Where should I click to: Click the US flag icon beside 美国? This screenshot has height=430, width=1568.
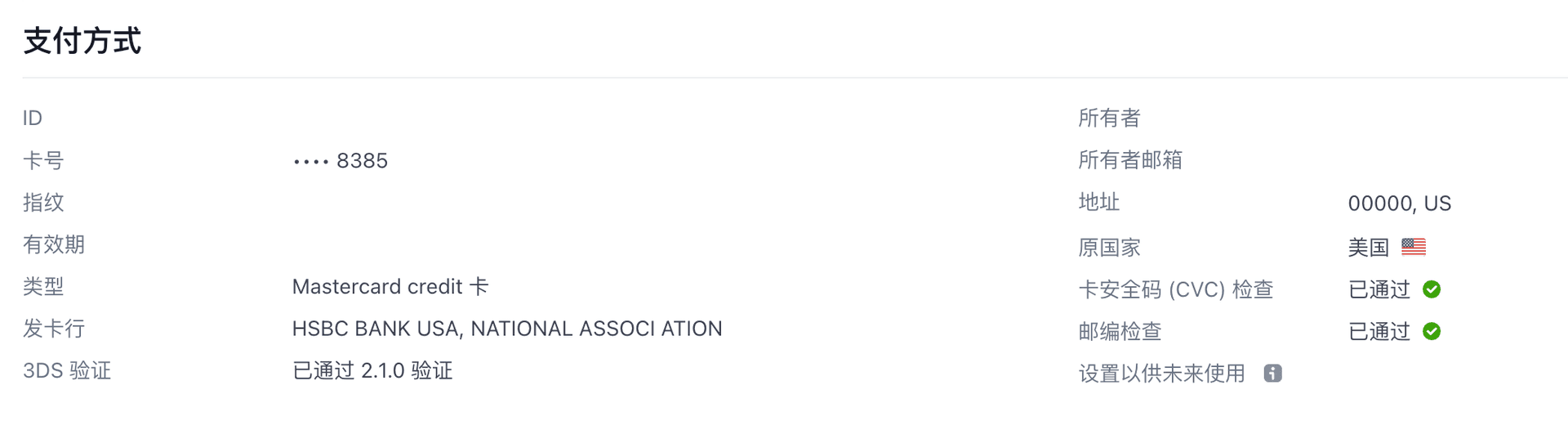click(1414, 246)
